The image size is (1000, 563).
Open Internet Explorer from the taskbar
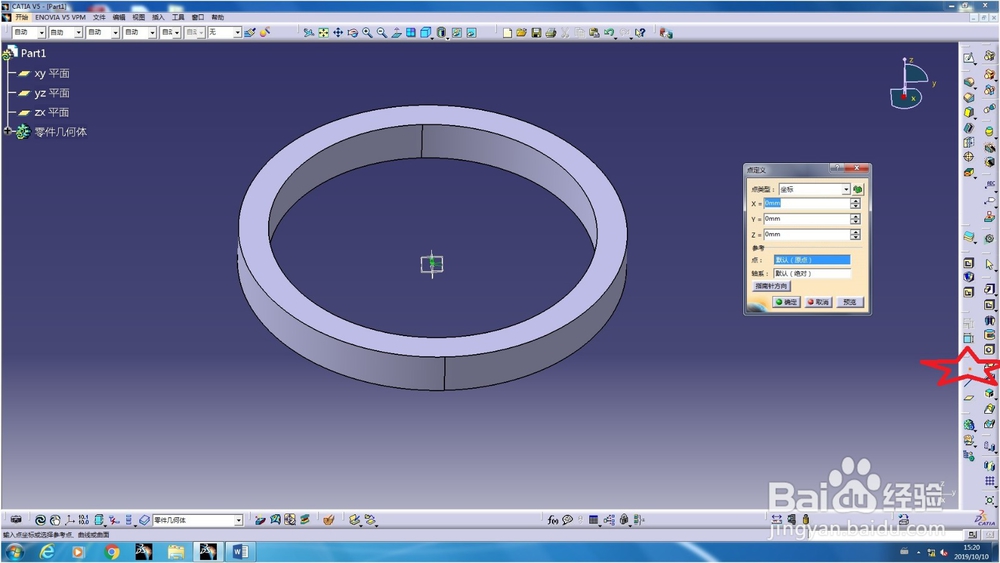[47, 552]
